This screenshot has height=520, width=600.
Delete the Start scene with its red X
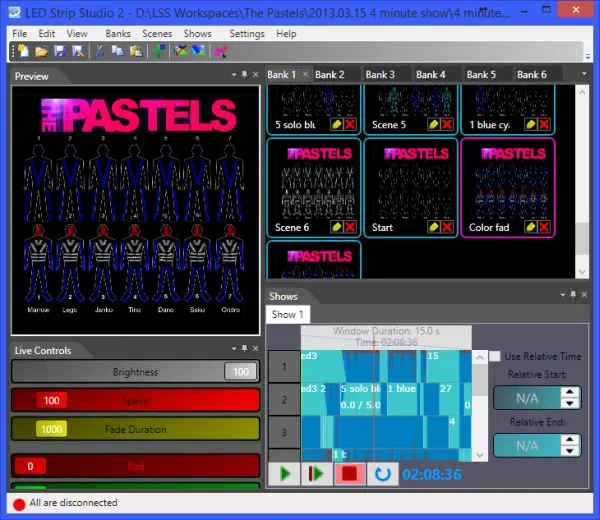[447, 227]
